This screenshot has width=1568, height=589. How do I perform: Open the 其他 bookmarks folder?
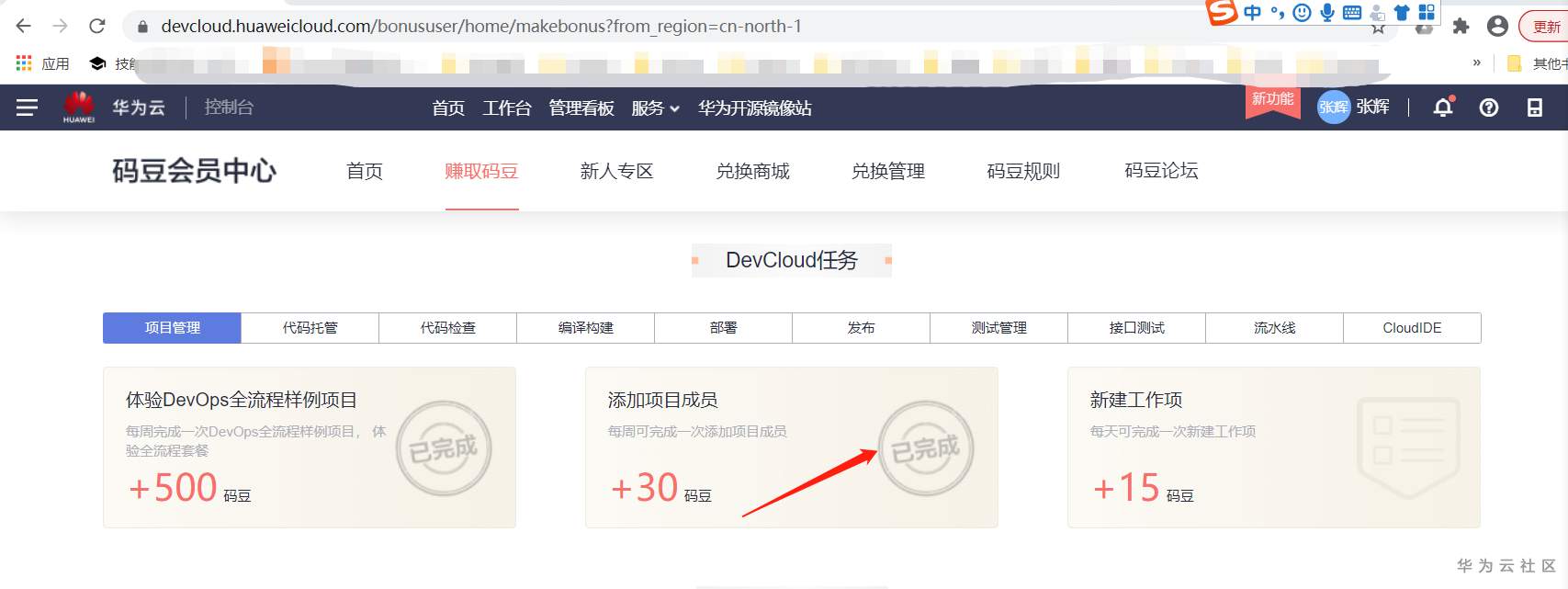(1537, 63)
